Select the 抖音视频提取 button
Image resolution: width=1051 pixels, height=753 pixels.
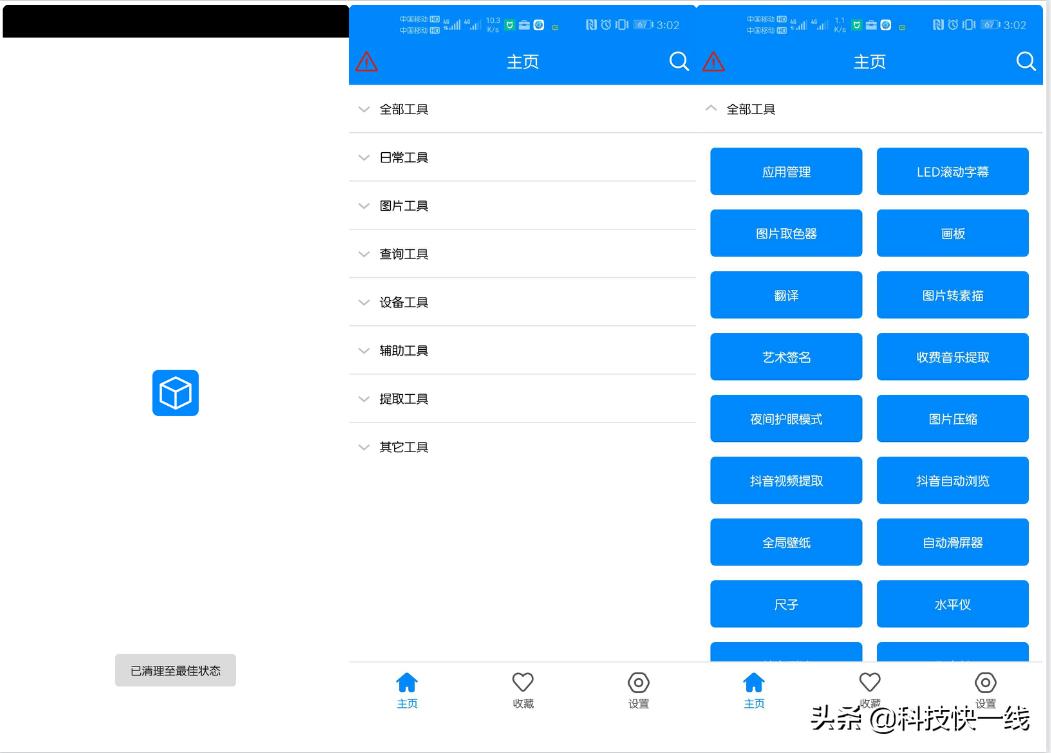pyautogui.click(x=786, y=481)
